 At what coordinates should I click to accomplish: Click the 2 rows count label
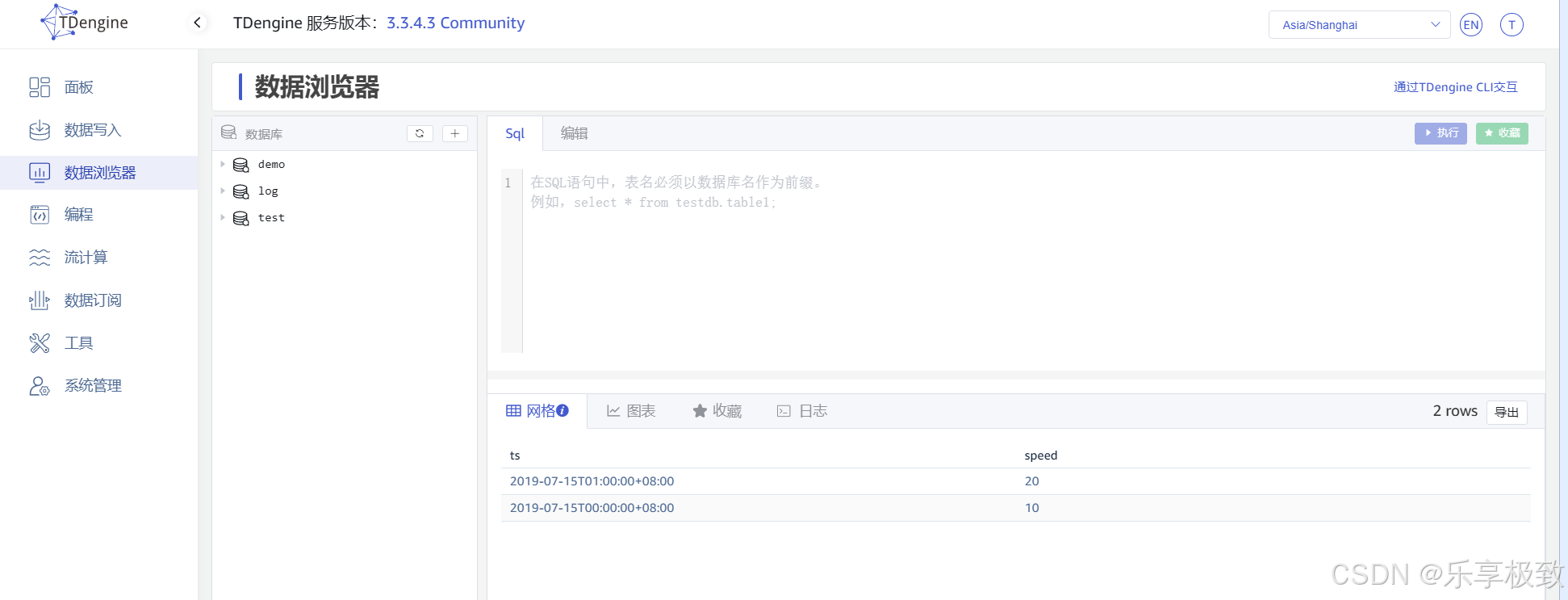(x=1455, y=411)
